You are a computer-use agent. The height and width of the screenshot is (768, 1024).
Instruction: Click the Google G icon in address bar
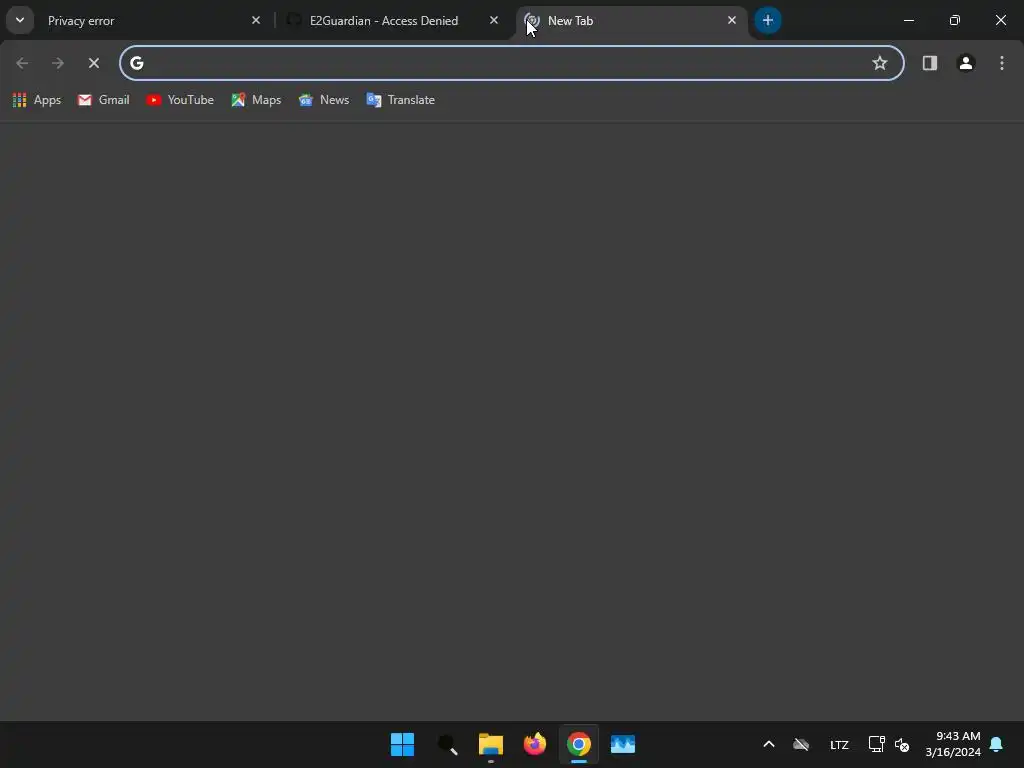click(x=136, y=63)
